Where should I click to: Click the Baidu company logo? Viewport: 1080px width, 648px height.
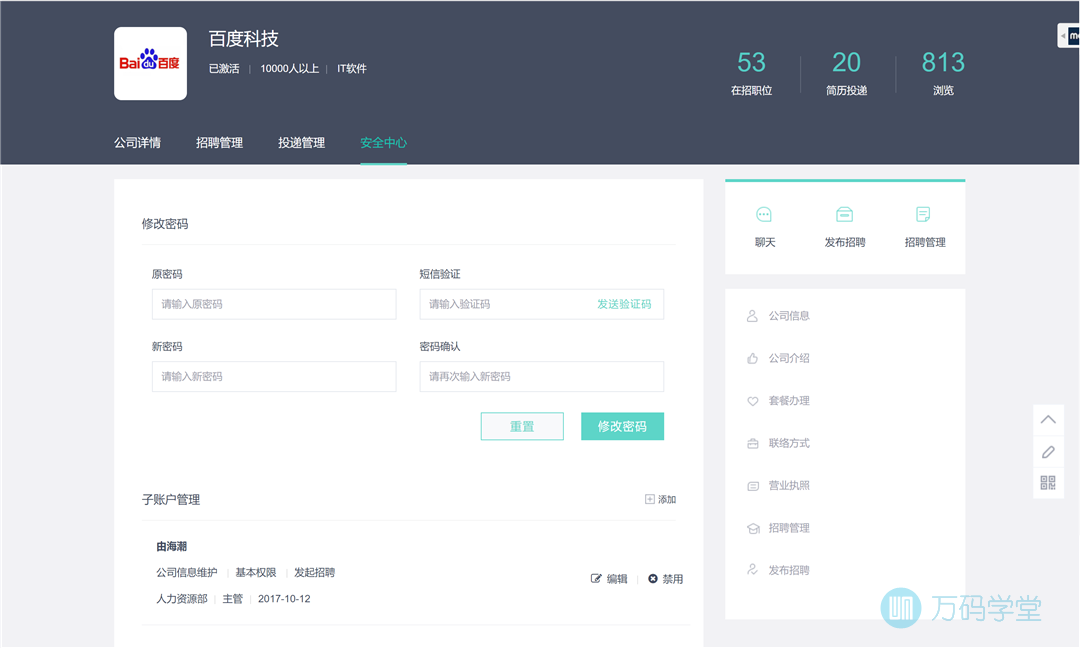(x=150, y=63)
